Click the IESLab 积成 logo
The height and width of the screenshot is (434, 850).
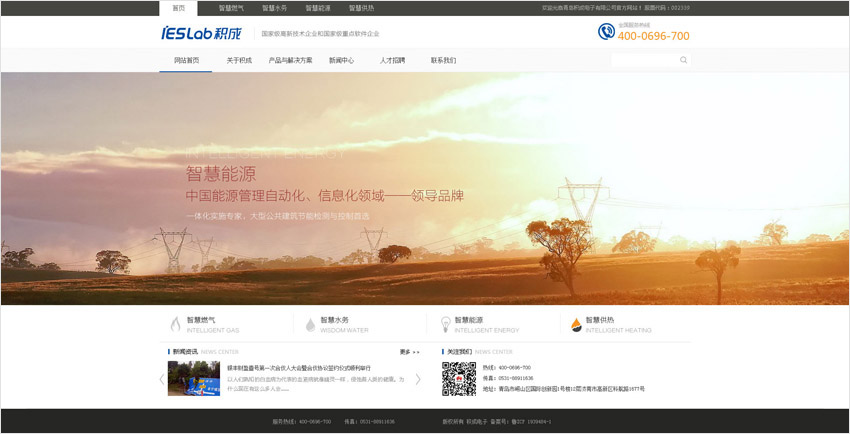click(200, 33)
